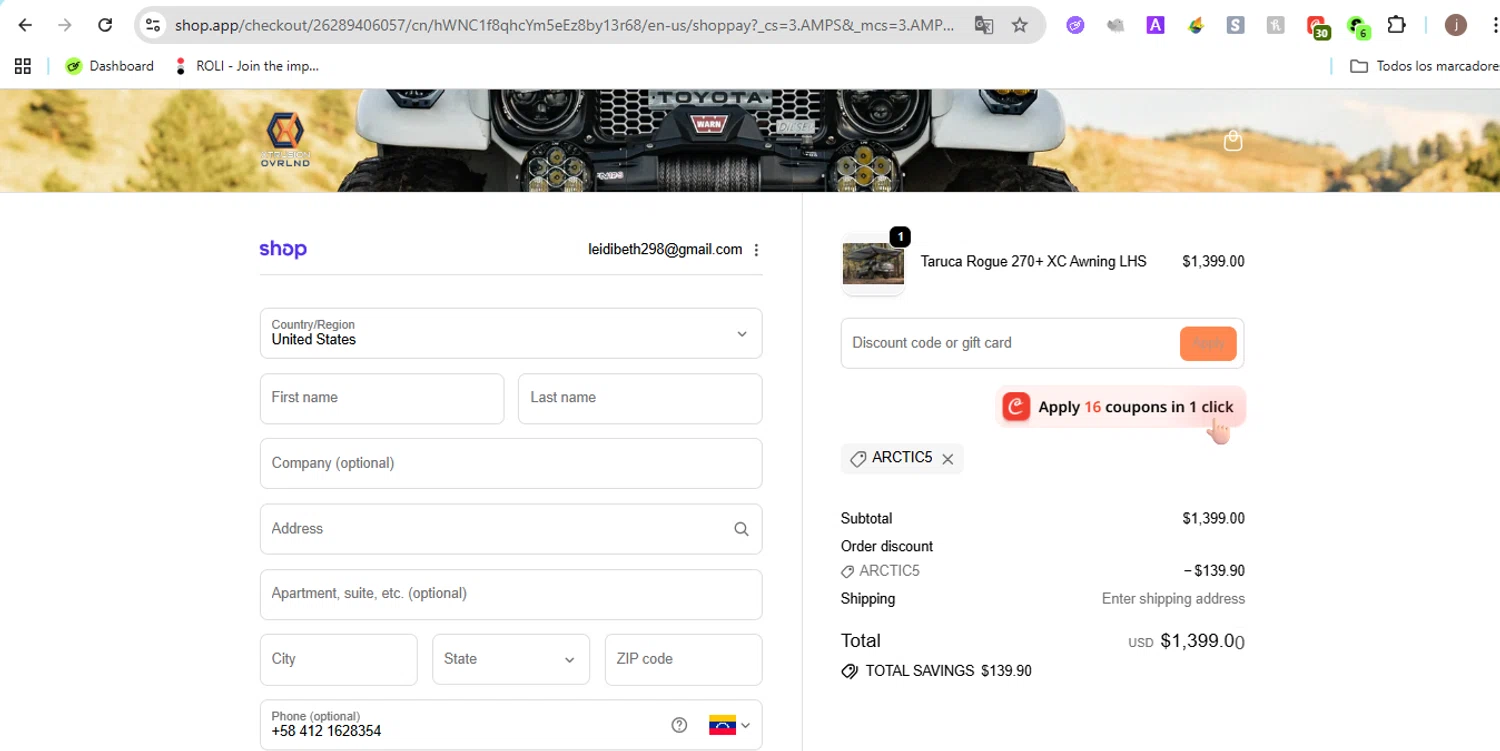This screenshot has height=751, width=1500.
Task: Open the Country/Region dropdown
Action: (x=511, y=333)
